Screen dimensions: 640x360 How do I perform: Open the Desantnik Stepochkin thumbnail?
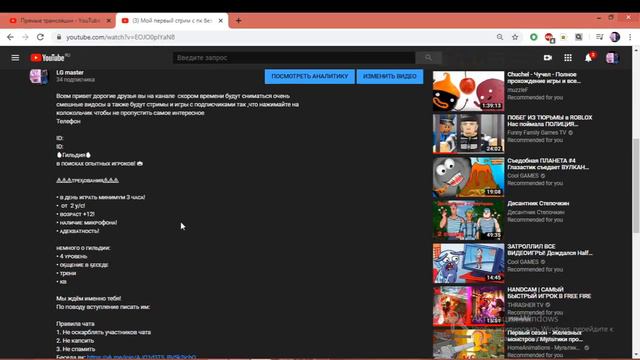coord(468,220)
